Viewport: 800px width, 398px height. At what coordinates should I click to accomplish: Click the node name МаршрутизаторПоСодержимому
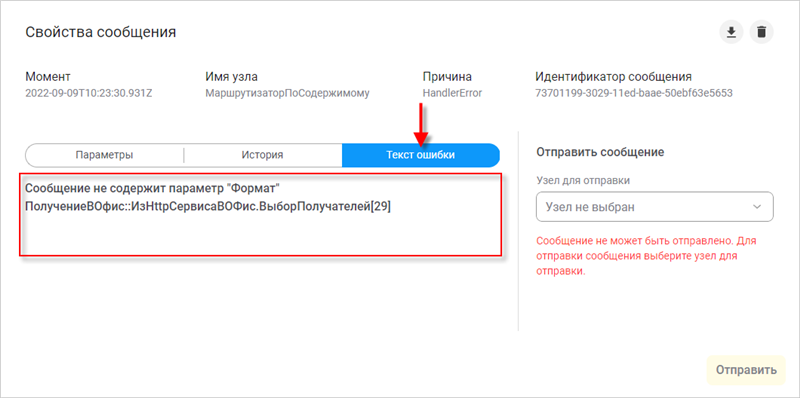click(287, 93)
